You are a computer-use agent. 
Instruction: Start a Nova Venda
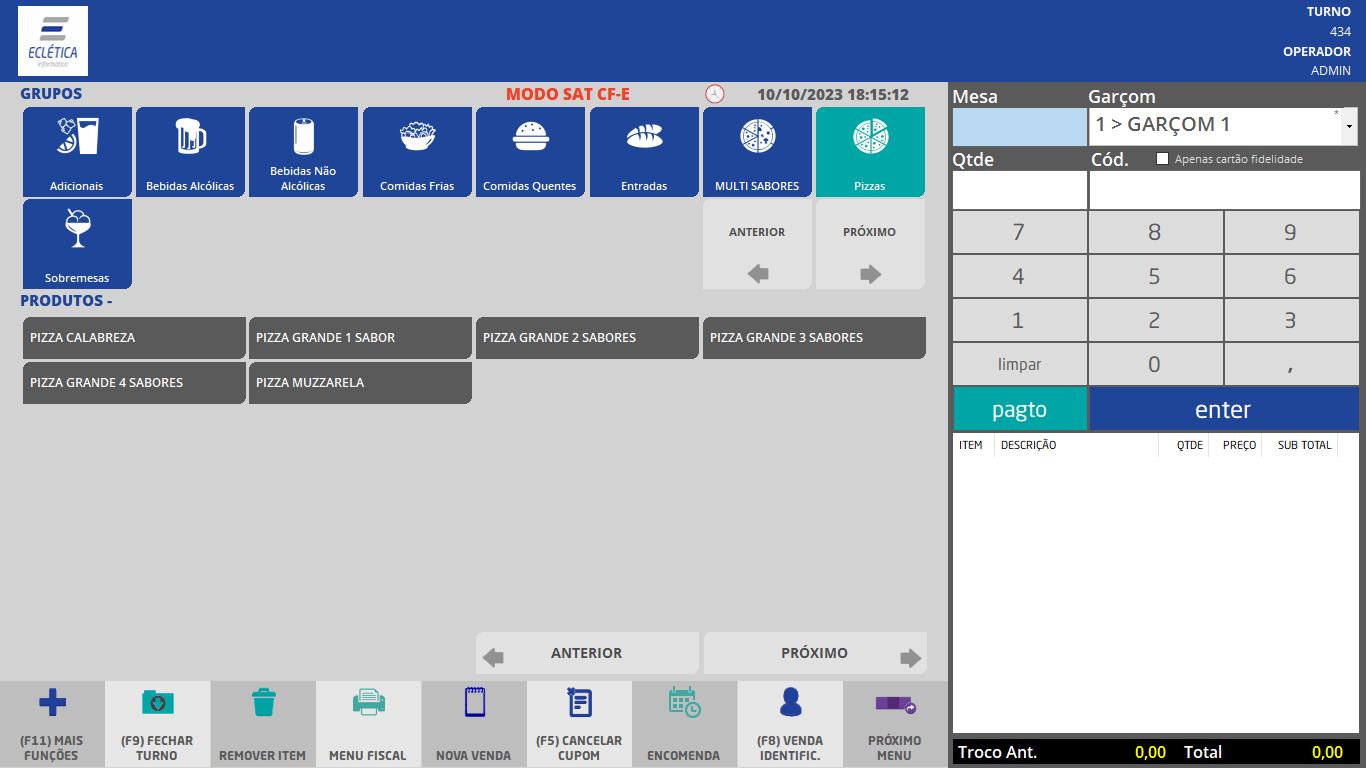[x=474, y=724]
